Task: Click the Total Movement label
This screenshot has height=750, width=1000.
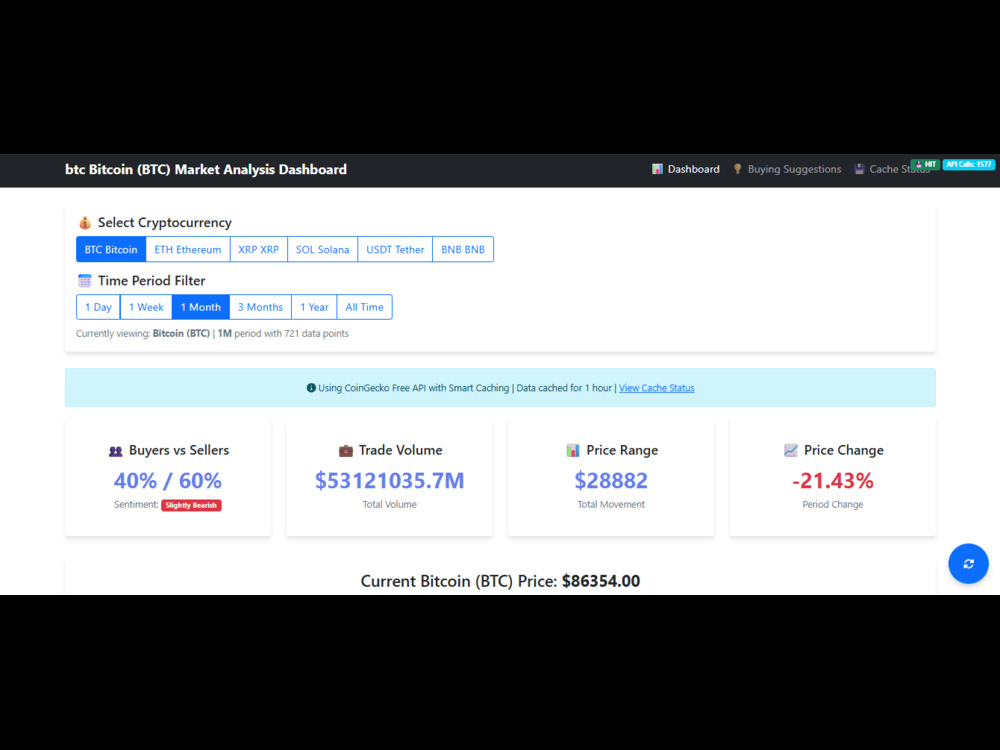Action: (611, 504)
